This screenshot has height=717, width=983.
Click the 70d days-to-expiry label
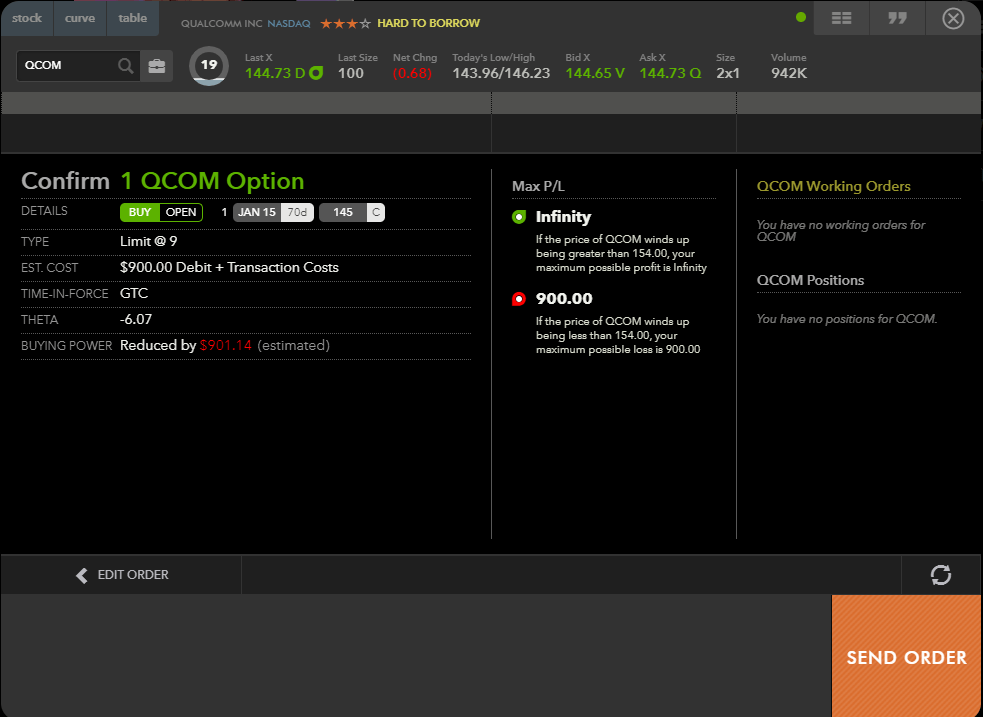297,212
